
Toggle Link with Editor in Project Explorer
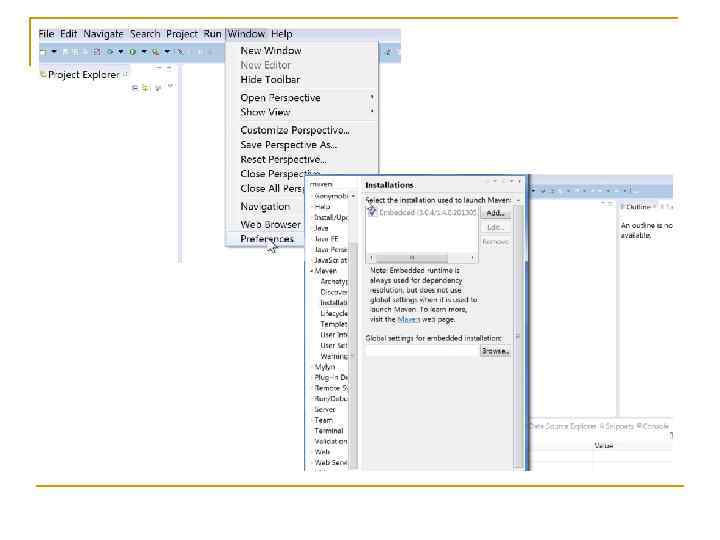(146, 87)
